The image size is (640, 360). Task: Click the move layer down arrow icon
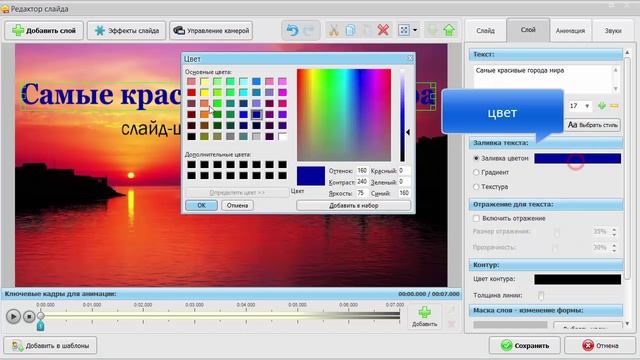[x=432, y=30]
